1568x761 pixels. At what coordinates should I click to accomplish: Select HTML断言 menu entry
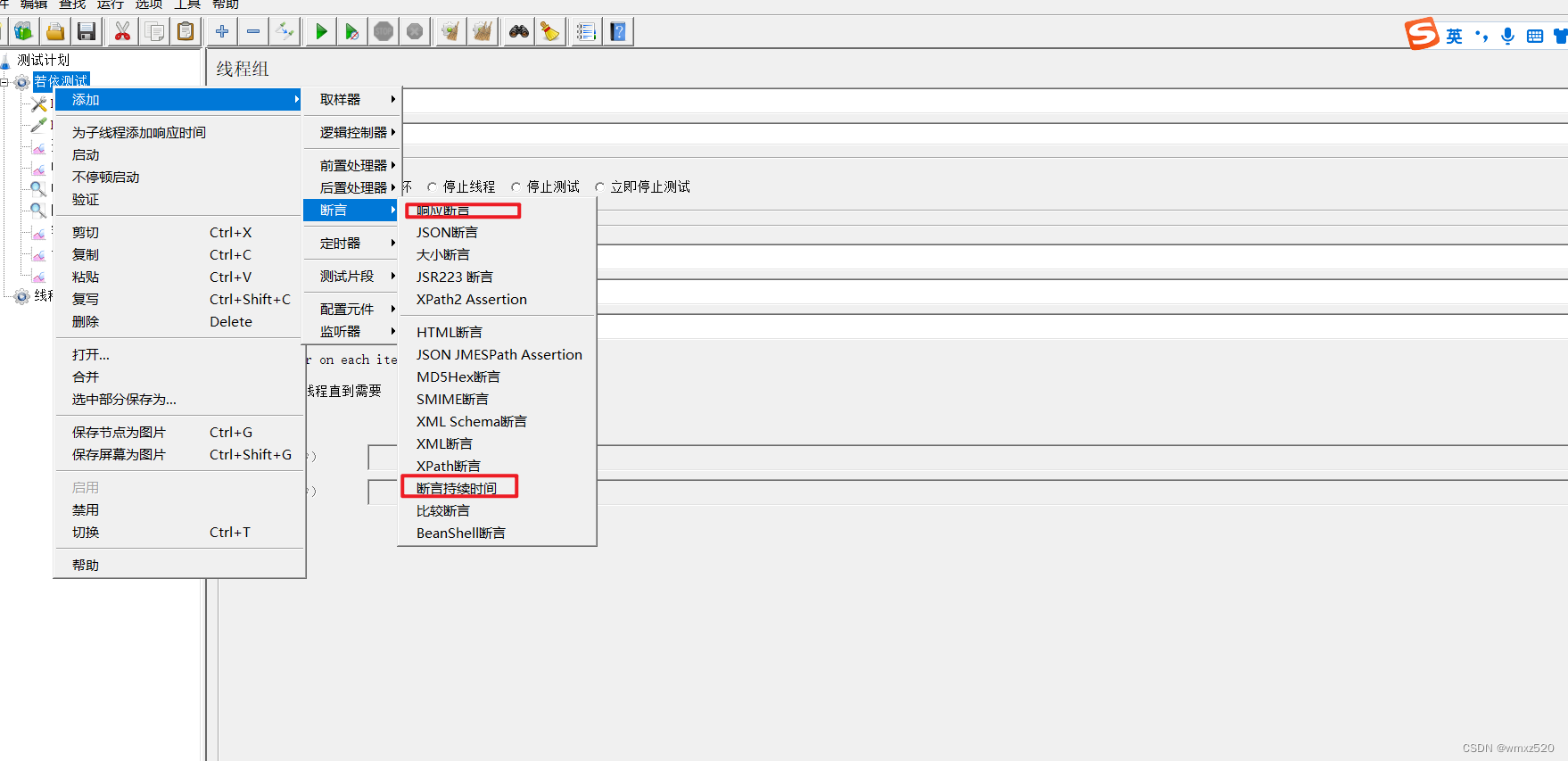(x=497, y=332)
